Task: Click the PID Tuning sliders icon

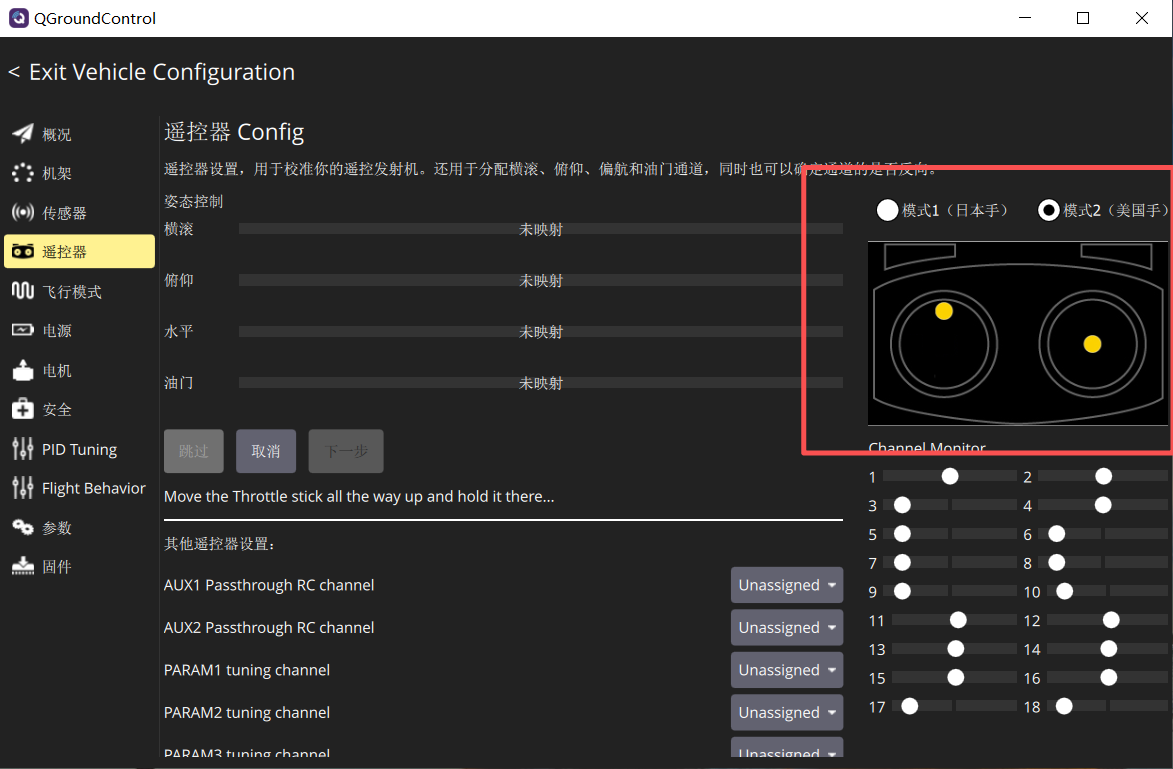Action: coord(22,448)
